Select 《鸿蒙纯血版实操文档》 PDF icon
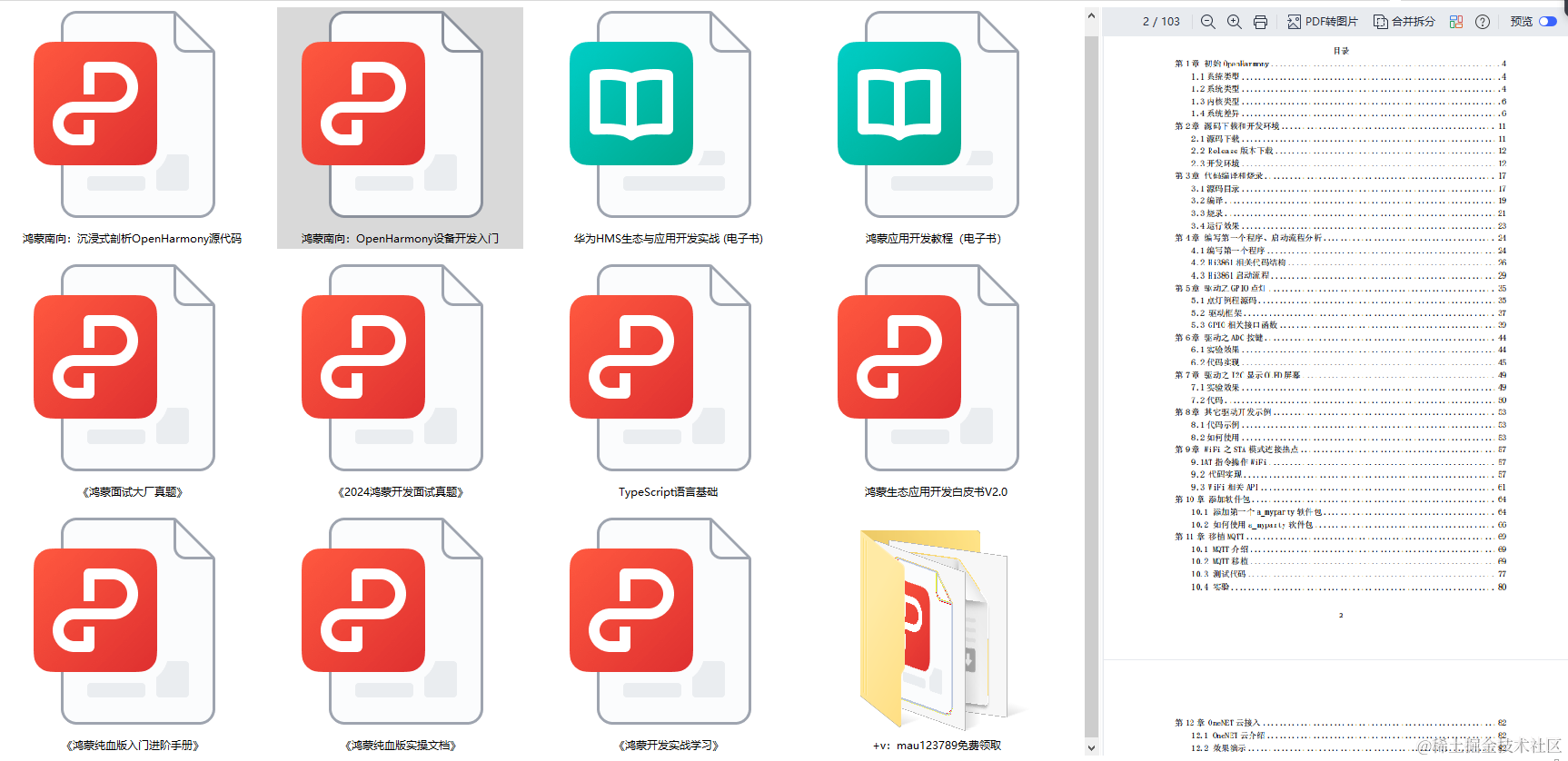 click(x=392, y=621)
